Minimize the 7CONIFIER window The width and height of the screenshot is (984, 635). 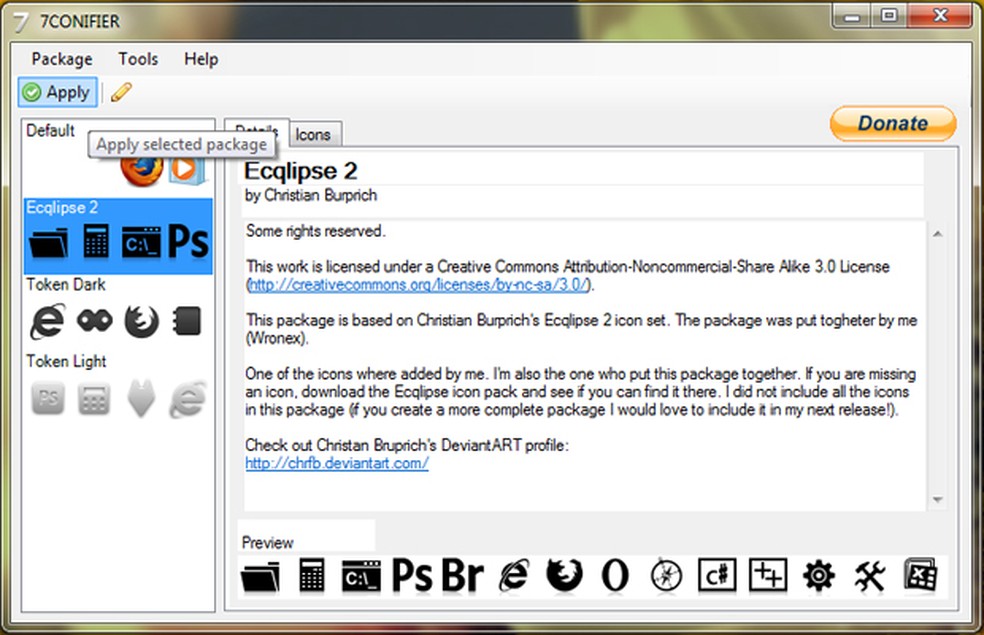tap(852, 16)
